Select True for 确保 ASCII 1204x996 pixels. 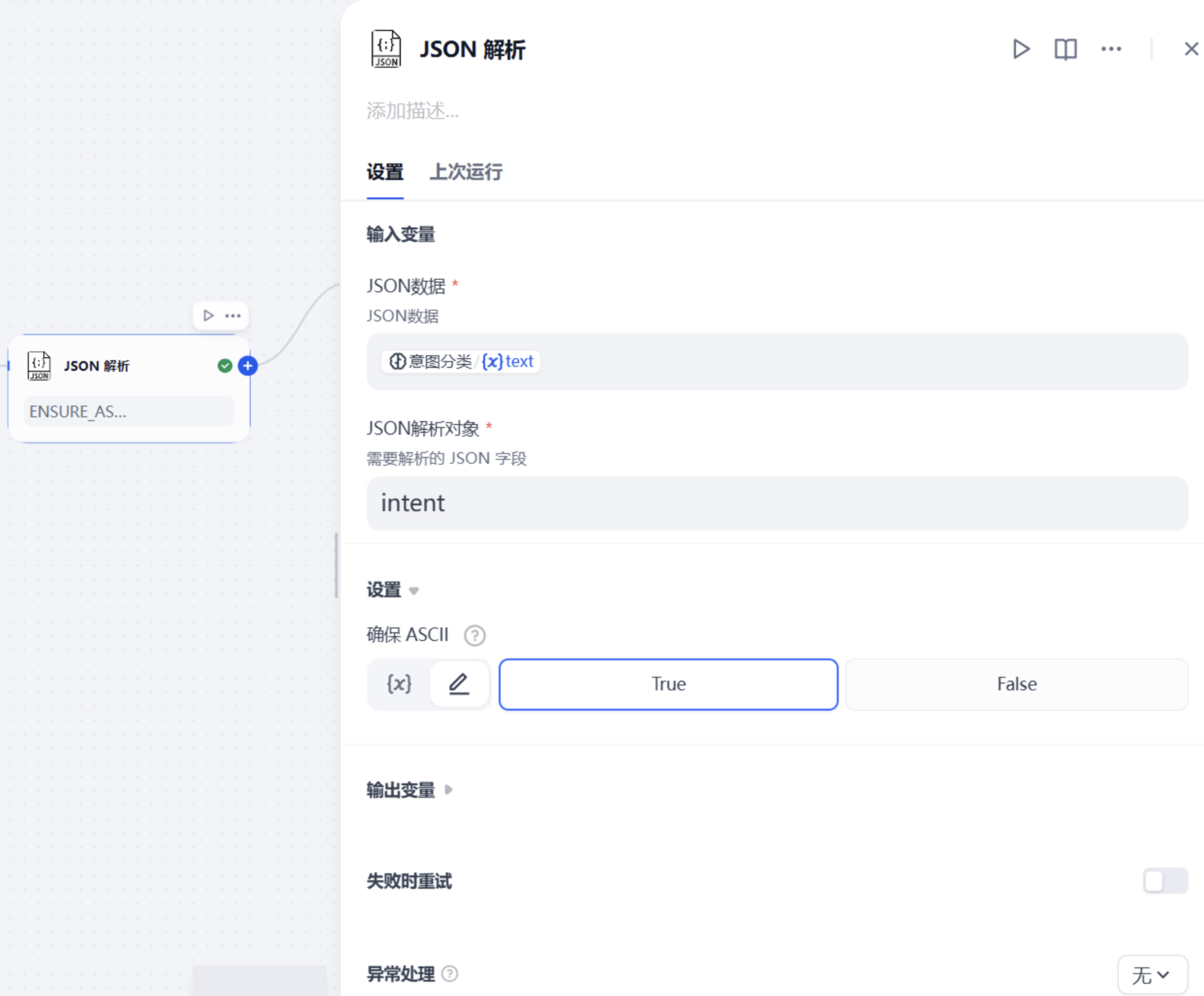pos(668,684)
